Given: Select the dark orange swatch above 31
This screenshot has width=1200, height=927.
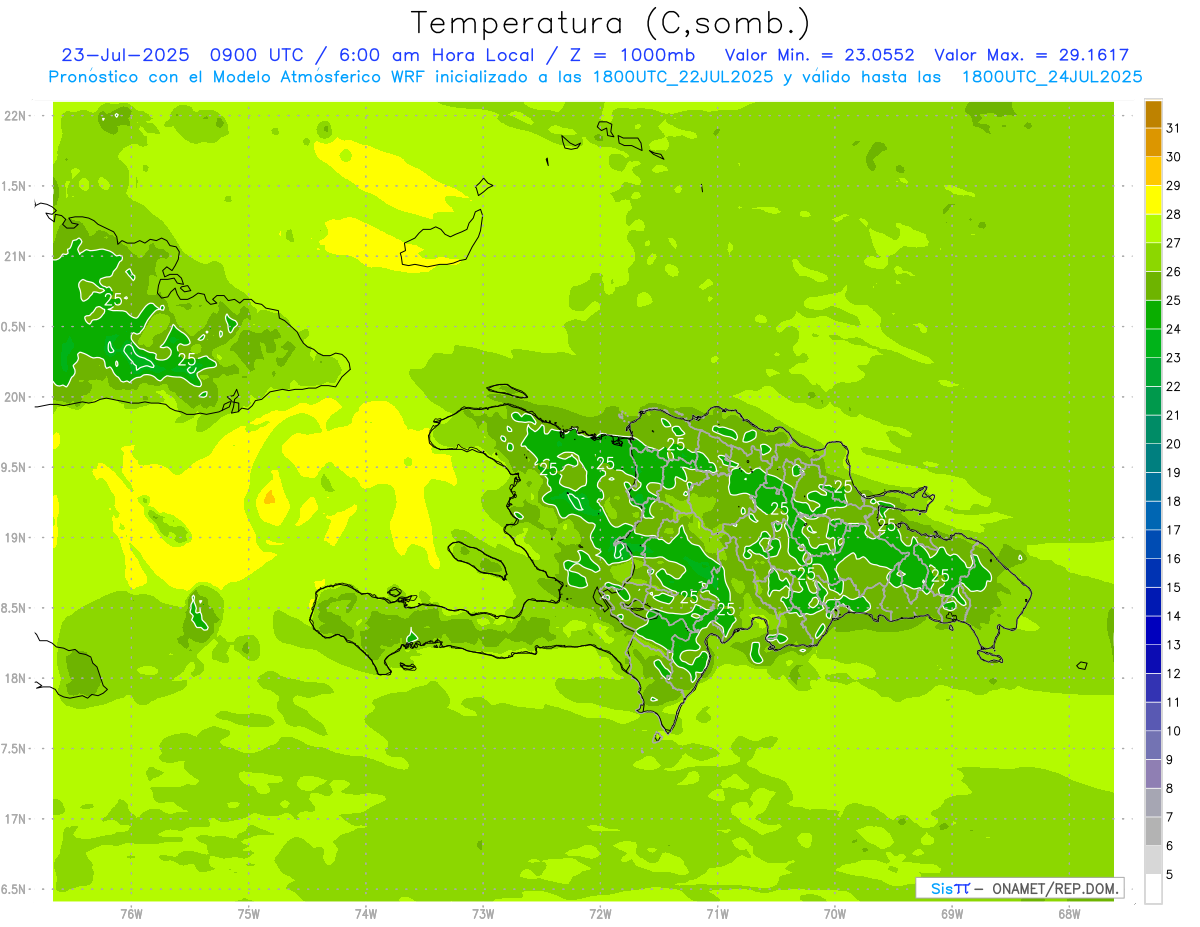Looking at the screenshot, I should click(1153, 115).
